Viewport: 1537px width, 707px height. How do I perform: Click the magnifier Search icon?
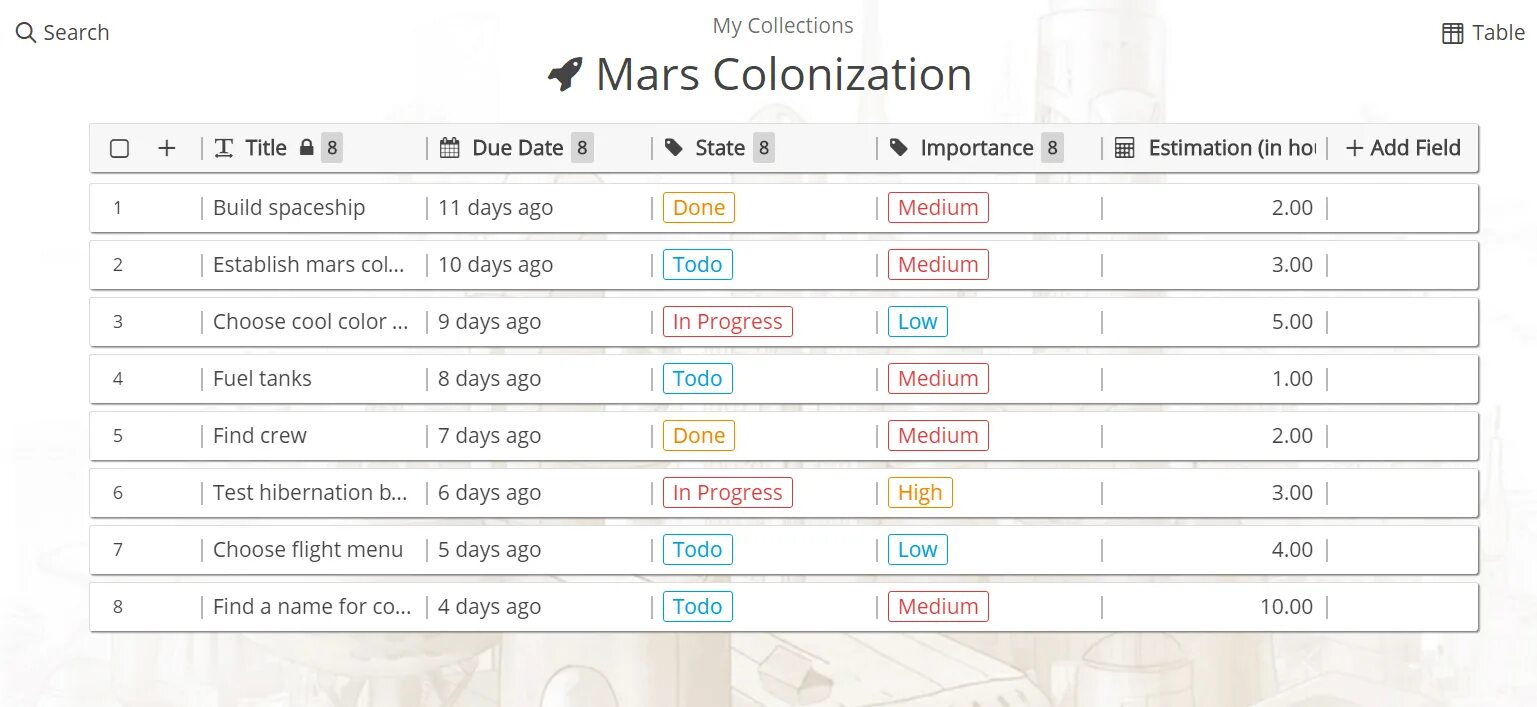click(x=26, y=33)
